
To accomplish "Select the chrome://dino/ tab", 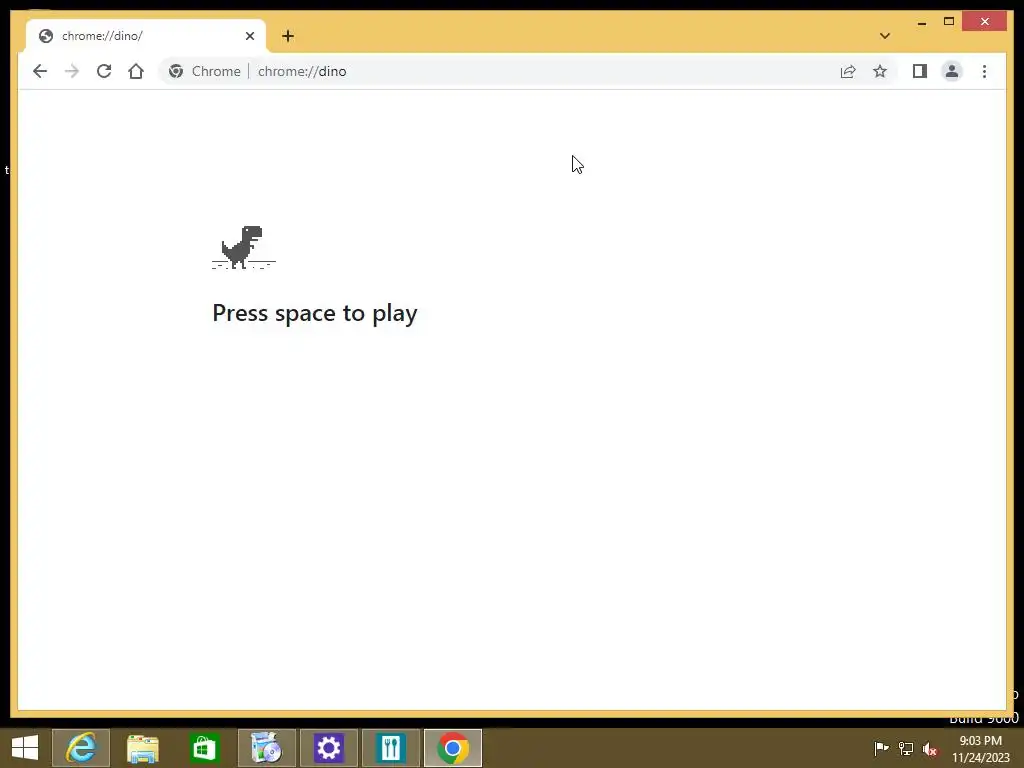I will 145,36.
